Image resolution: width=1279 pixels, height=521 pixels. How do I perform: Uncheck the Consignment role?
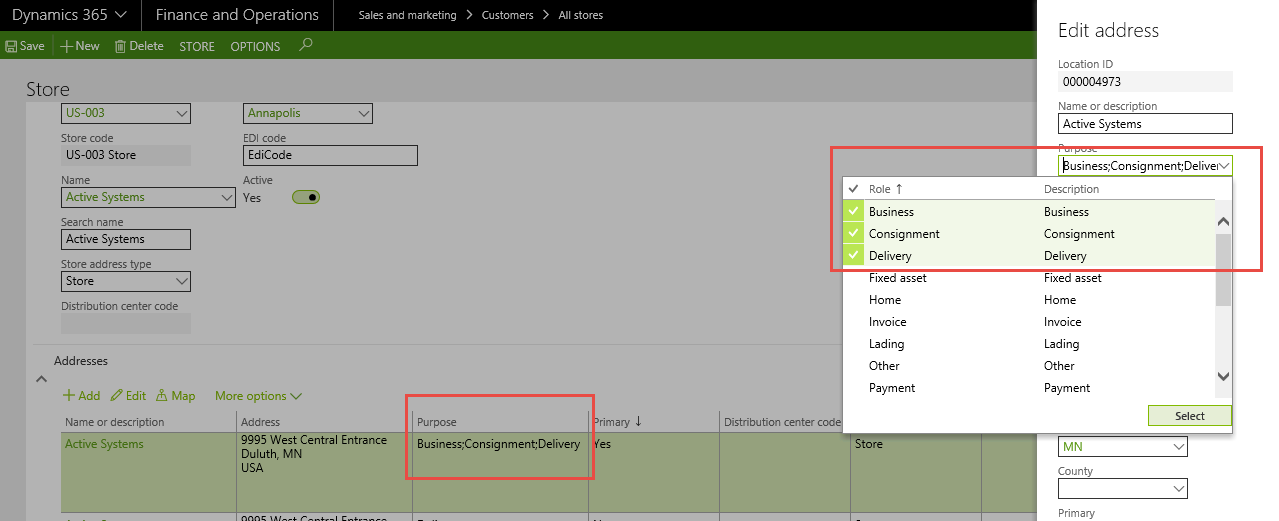coord(853,234)
